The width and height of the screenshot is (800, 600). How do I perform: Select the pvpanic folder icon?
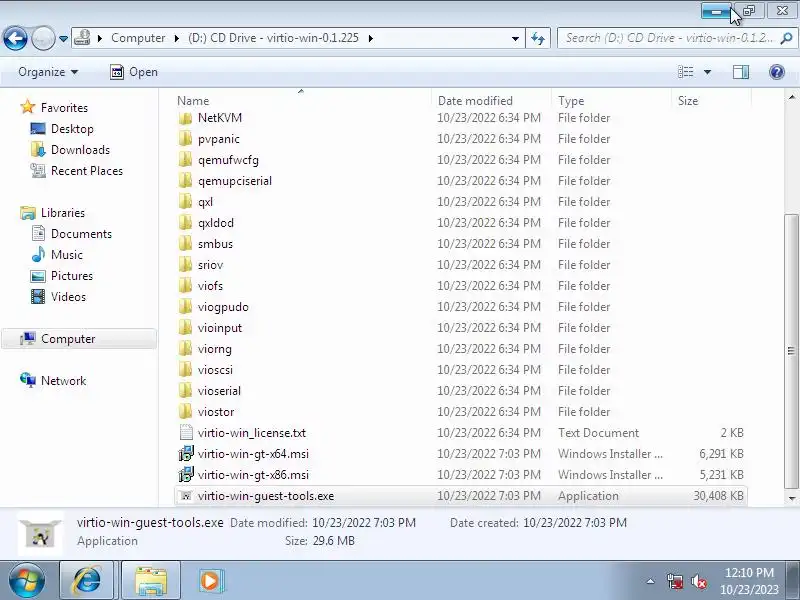(x=186, y=139)
